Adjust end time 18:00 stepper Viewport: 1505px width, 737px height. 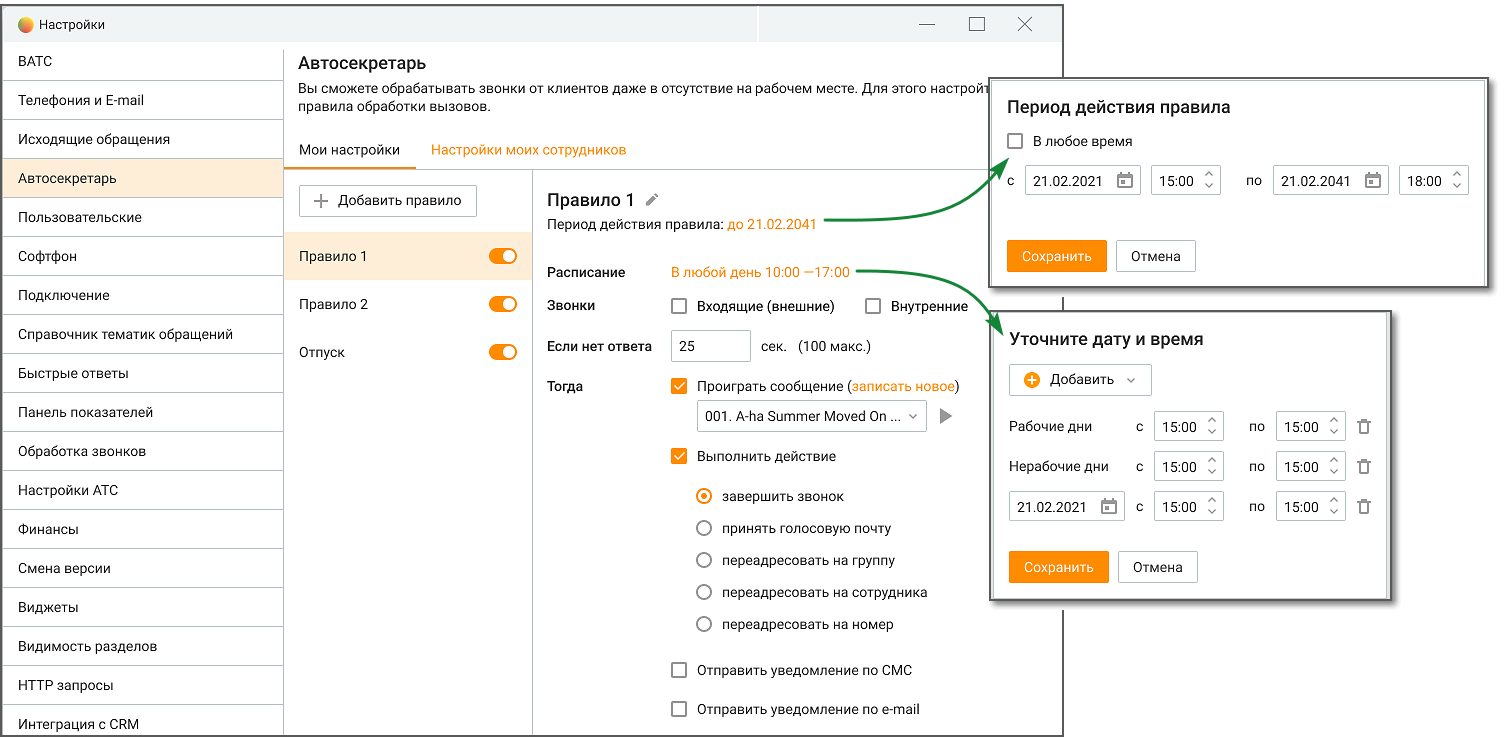1458,181
